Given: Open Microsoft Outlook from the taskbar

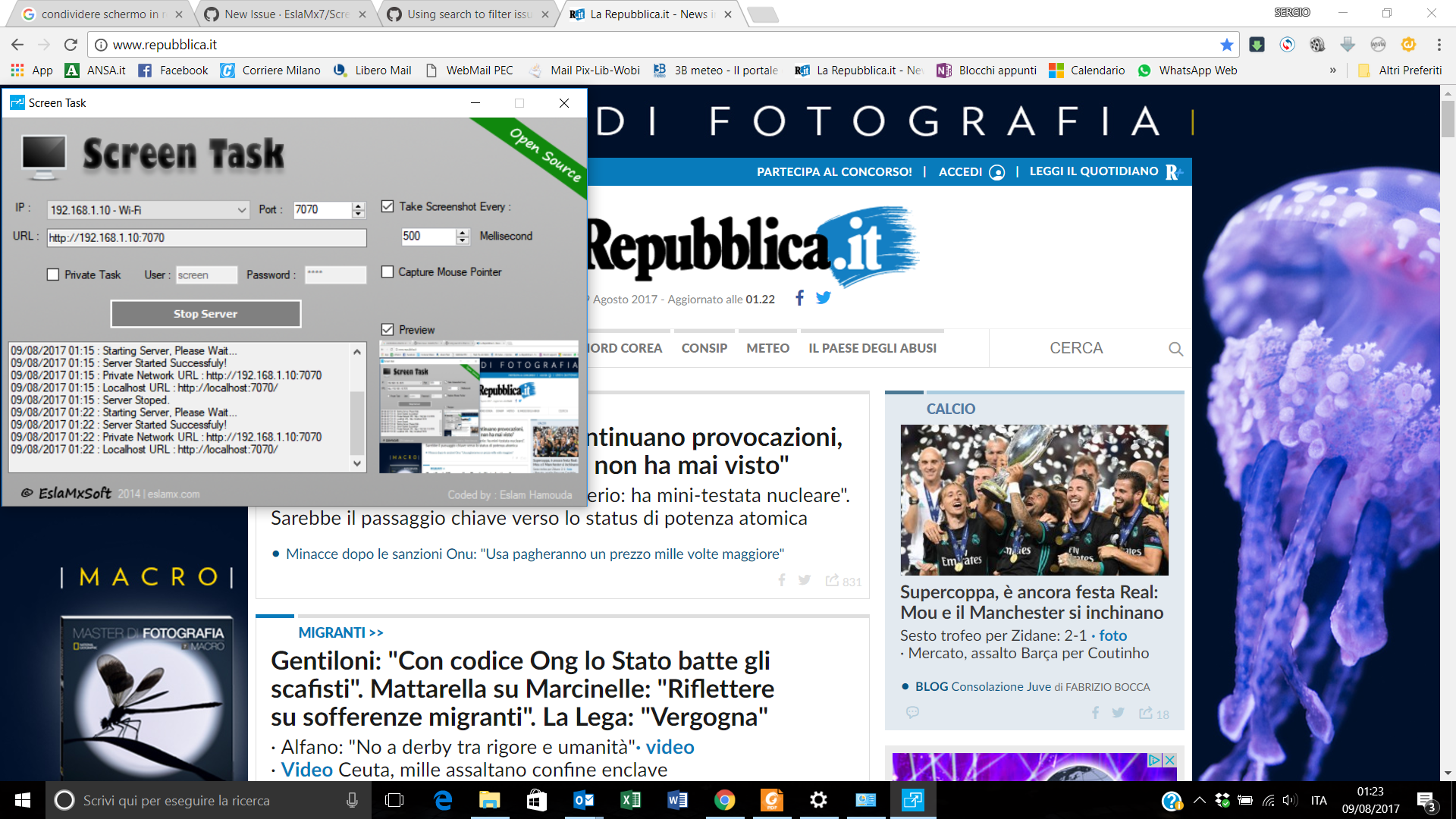Looking at the screenshot, I should [583, 800].
